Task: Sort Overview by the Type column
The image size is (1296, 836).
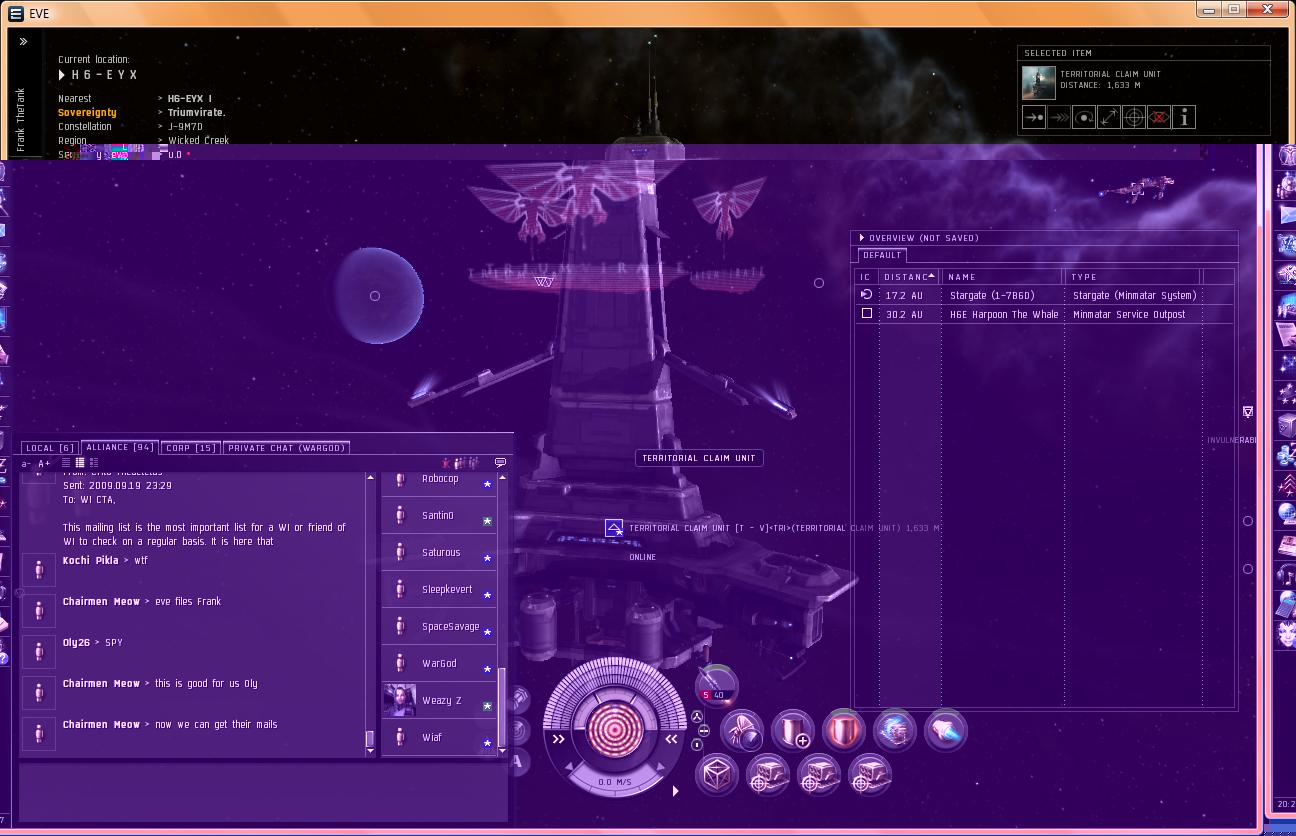Action: (1133, 277)
